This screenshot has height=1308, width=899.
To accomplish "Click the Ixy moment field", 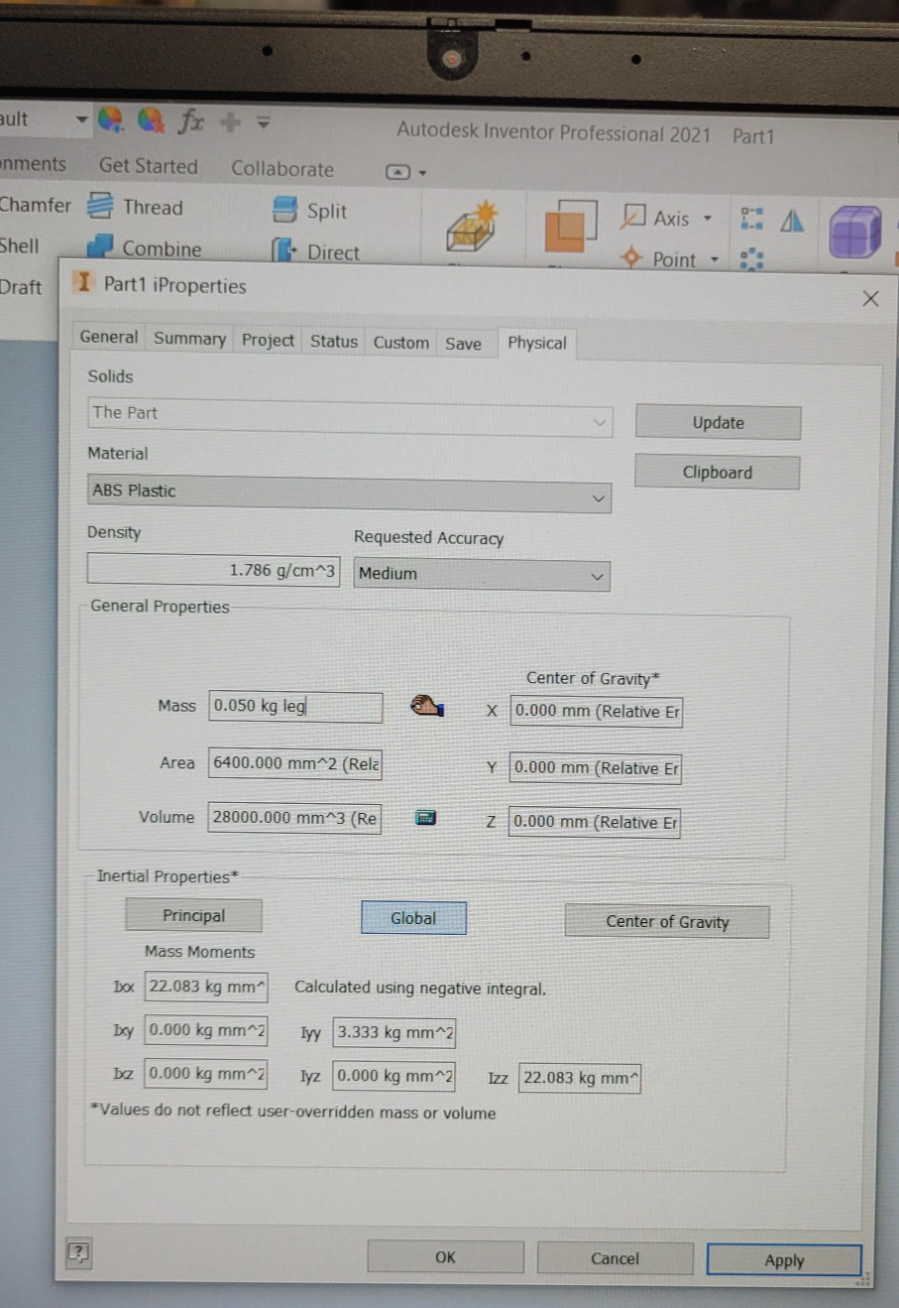I will pyautogui.click(x=206, y=1030).
